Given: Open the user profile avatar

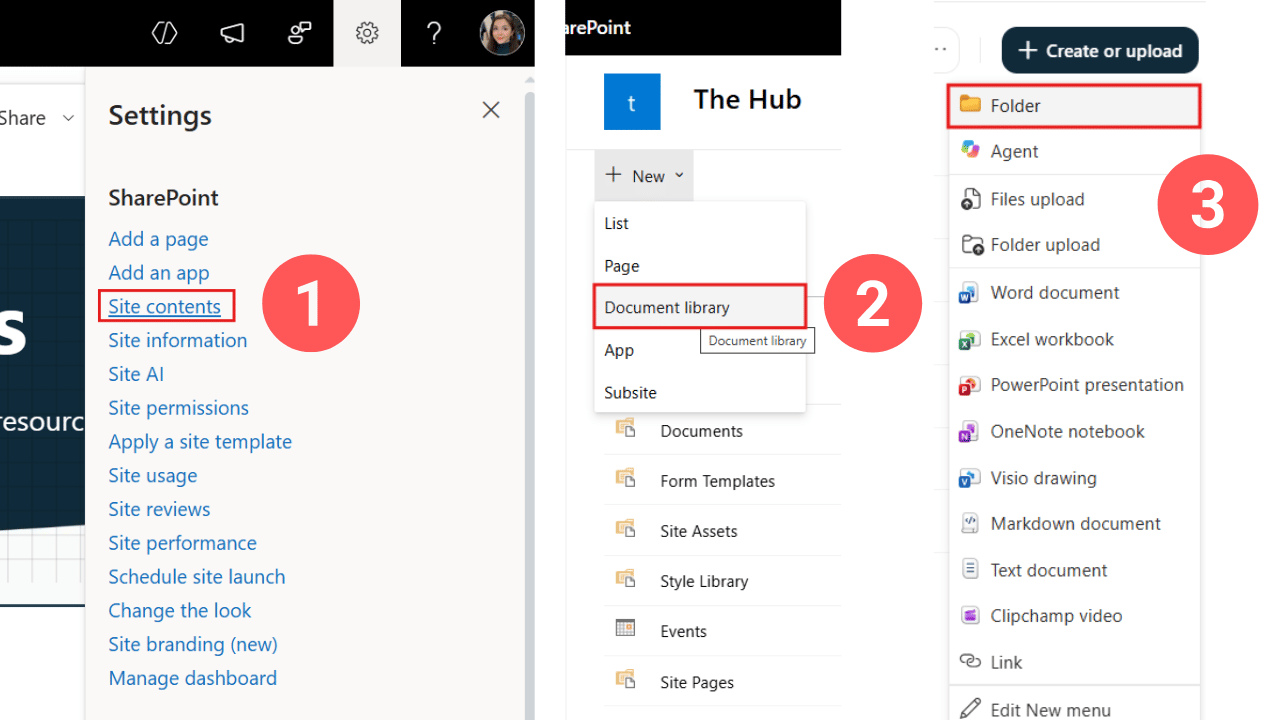Looking at the screenshot, I should (x=502, y=33).
